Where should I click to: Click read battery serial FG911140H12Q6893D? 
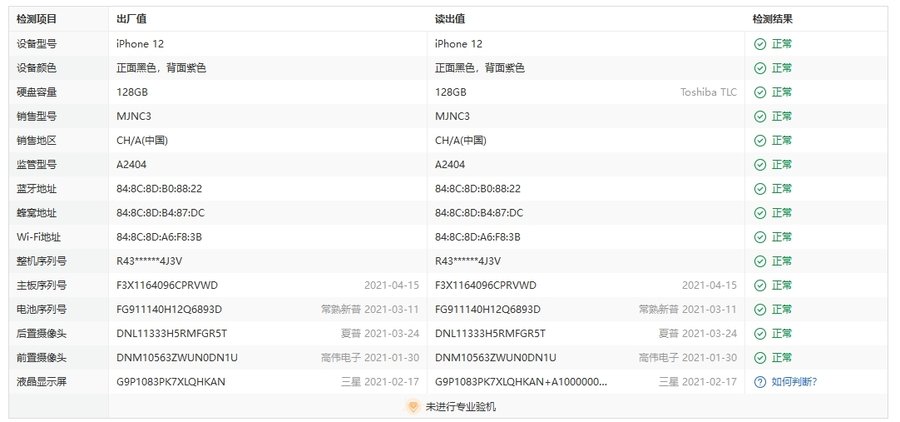point(488,309)
